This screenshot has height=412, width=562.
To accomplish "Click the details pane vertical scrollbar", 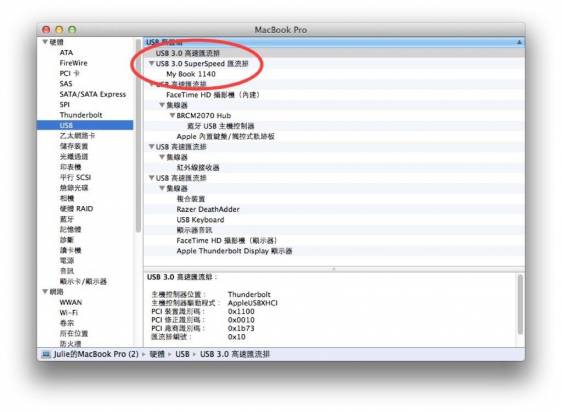I will click(520, 304).
